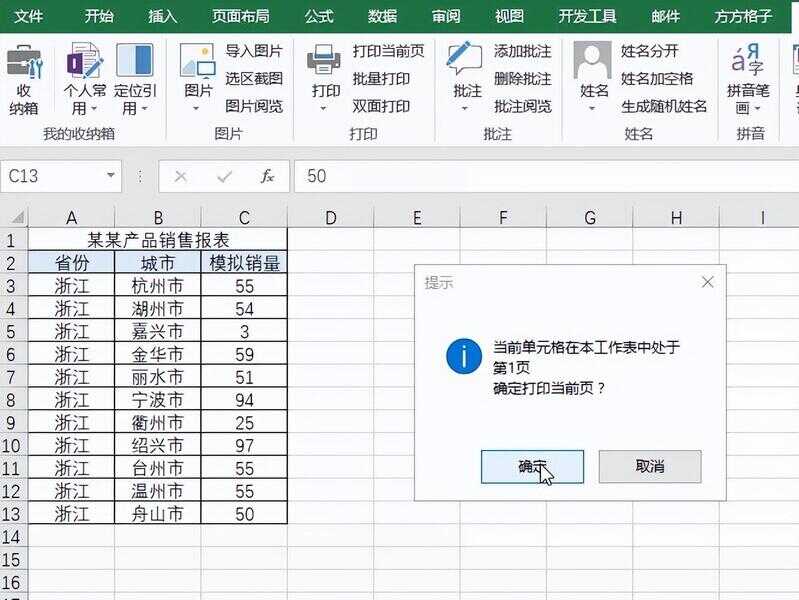Image resolution: width=799 pixels, height=600 pixels.
Task: Click 批注阅览 in the ribbon
Action: coord(522,106)
